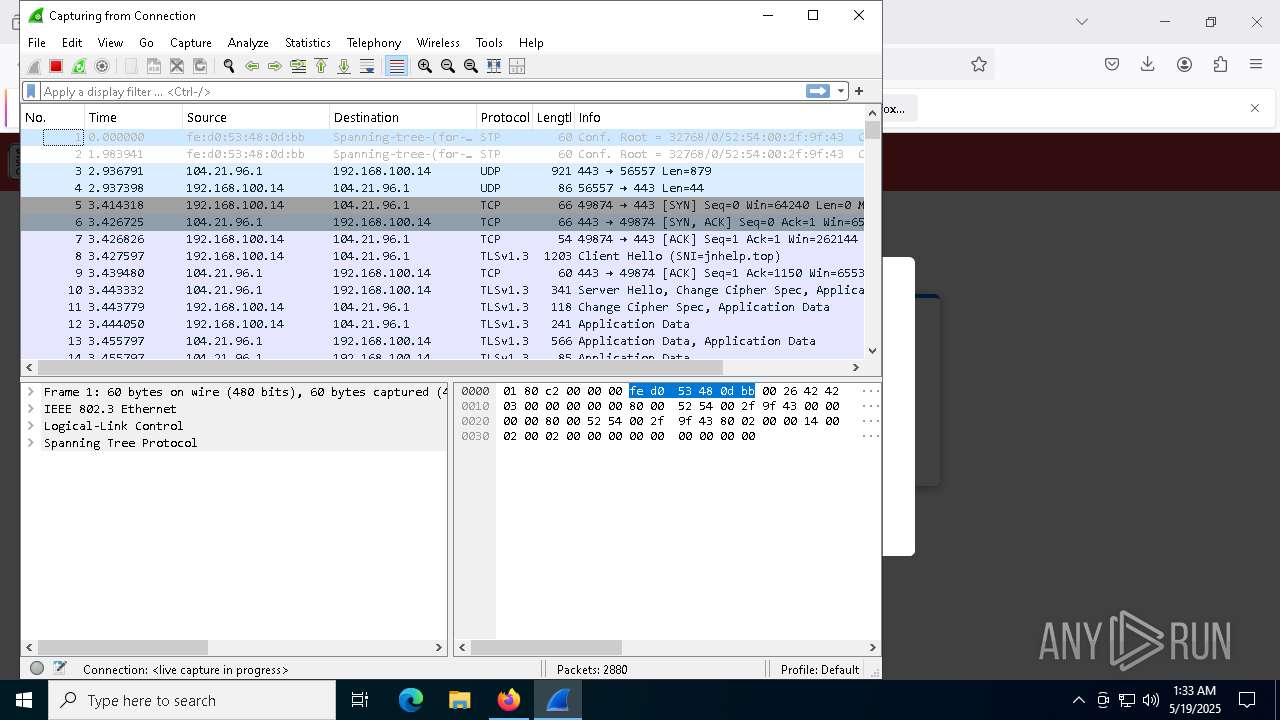Open the Telephony menu
This screenshot has height=720, width=1280.
[374, 43]
